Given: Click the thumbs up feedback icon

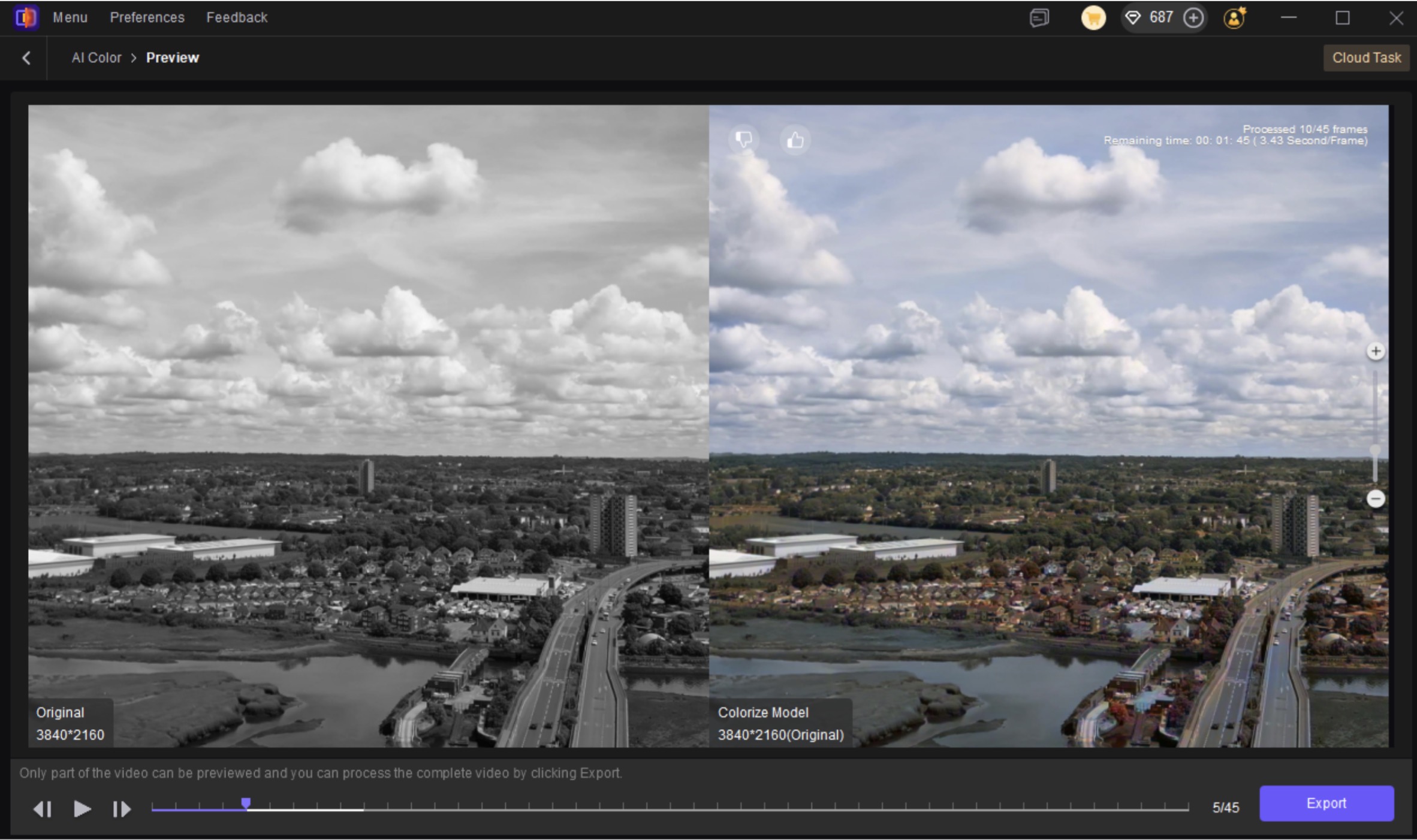Looking at the screenshot, I should pos(795,140).
